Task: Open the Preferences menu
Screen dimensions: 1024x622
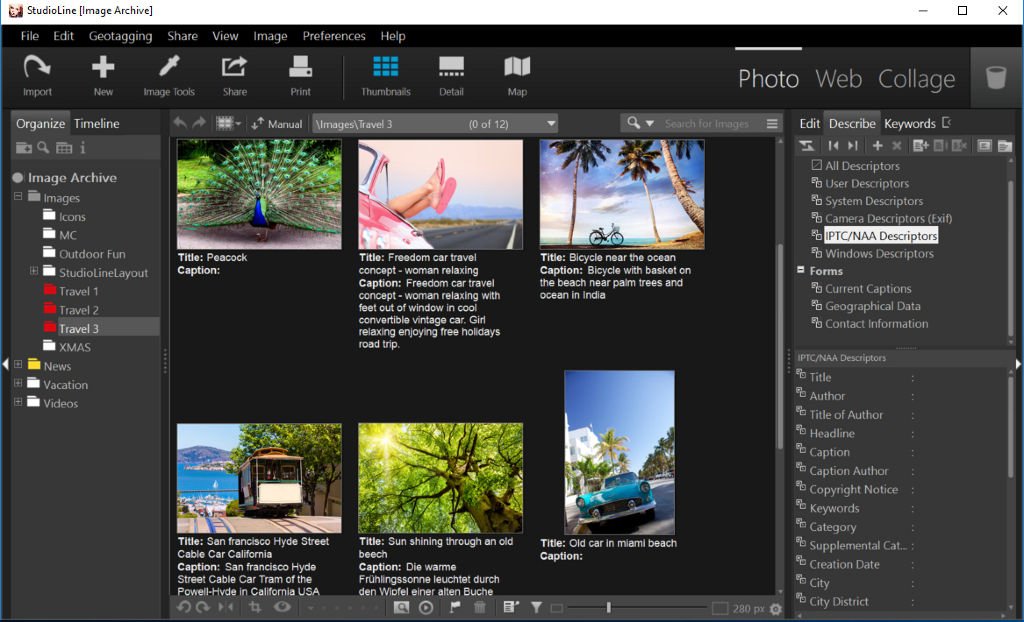Action: (334, 36)
